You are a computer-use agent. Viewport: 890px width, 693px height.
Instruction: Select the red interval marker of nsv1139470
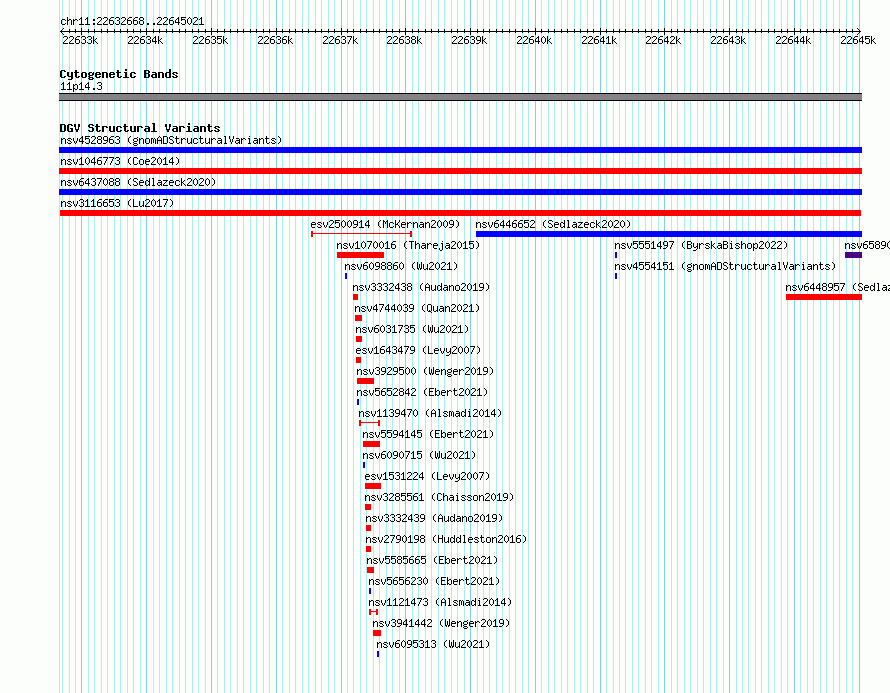point(370,423)
